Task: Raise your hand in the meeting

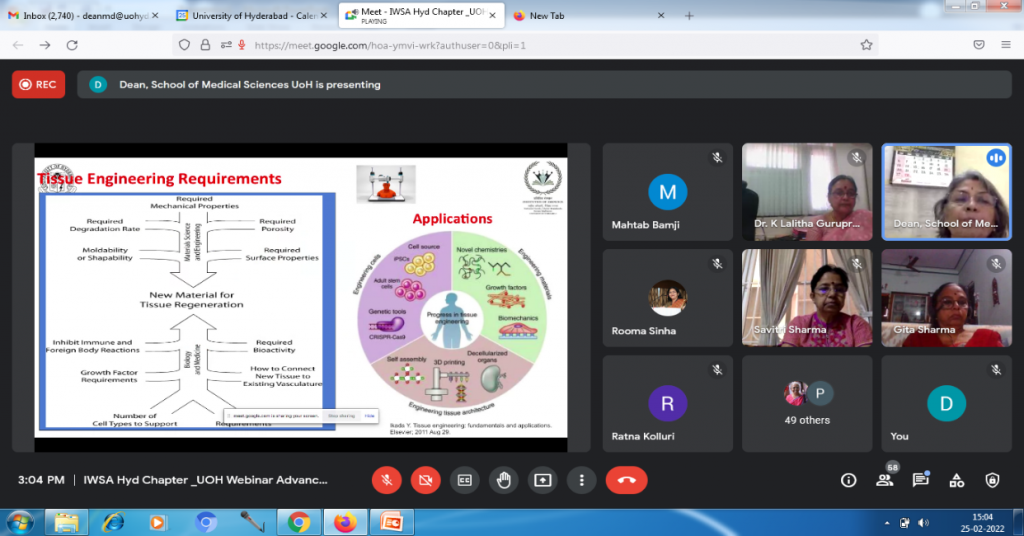Action: pyautogui.click(x=503, y=480)
